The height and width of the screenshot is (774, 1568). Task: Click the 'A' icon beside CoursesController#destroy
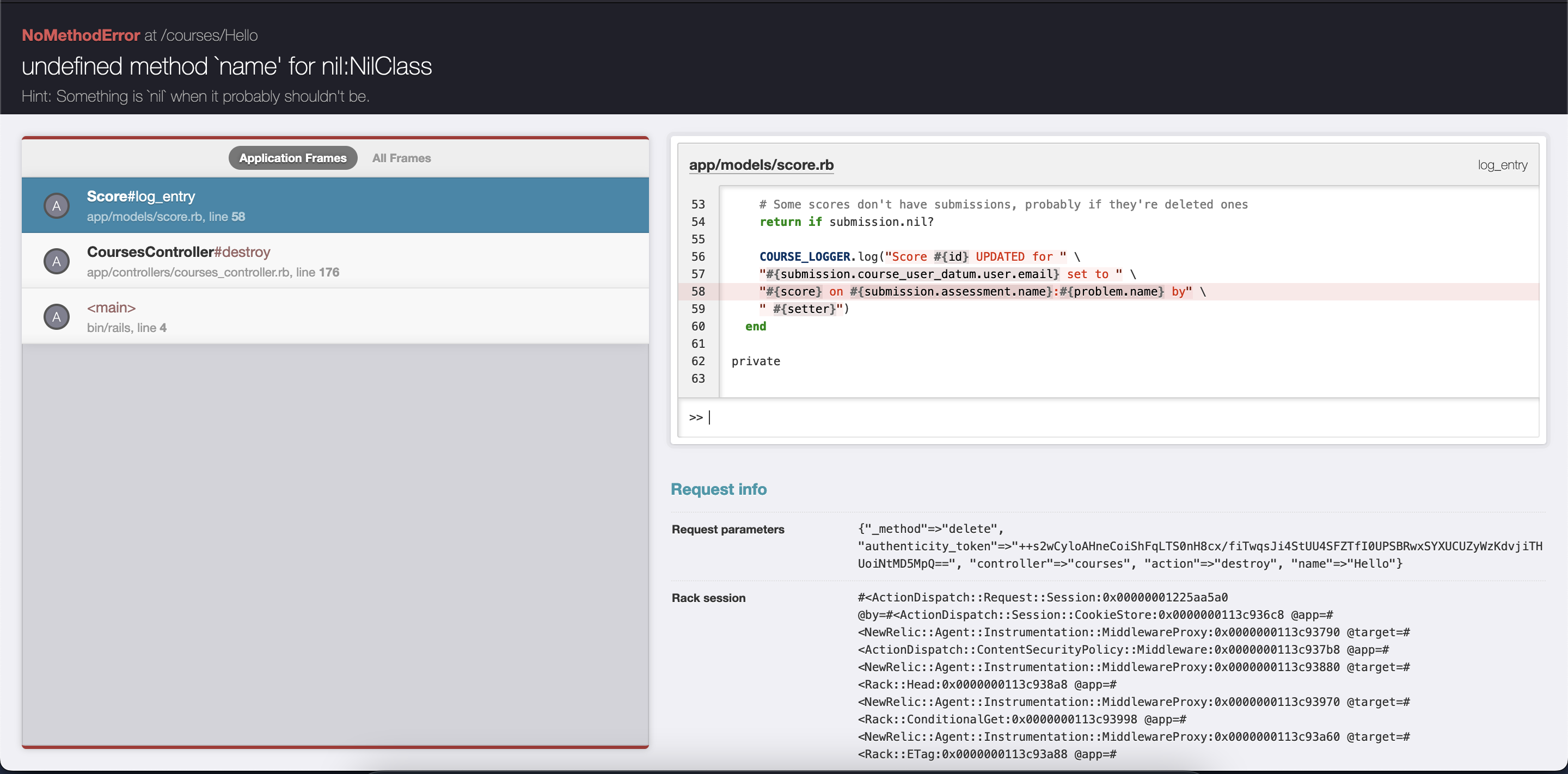[57, 262]
